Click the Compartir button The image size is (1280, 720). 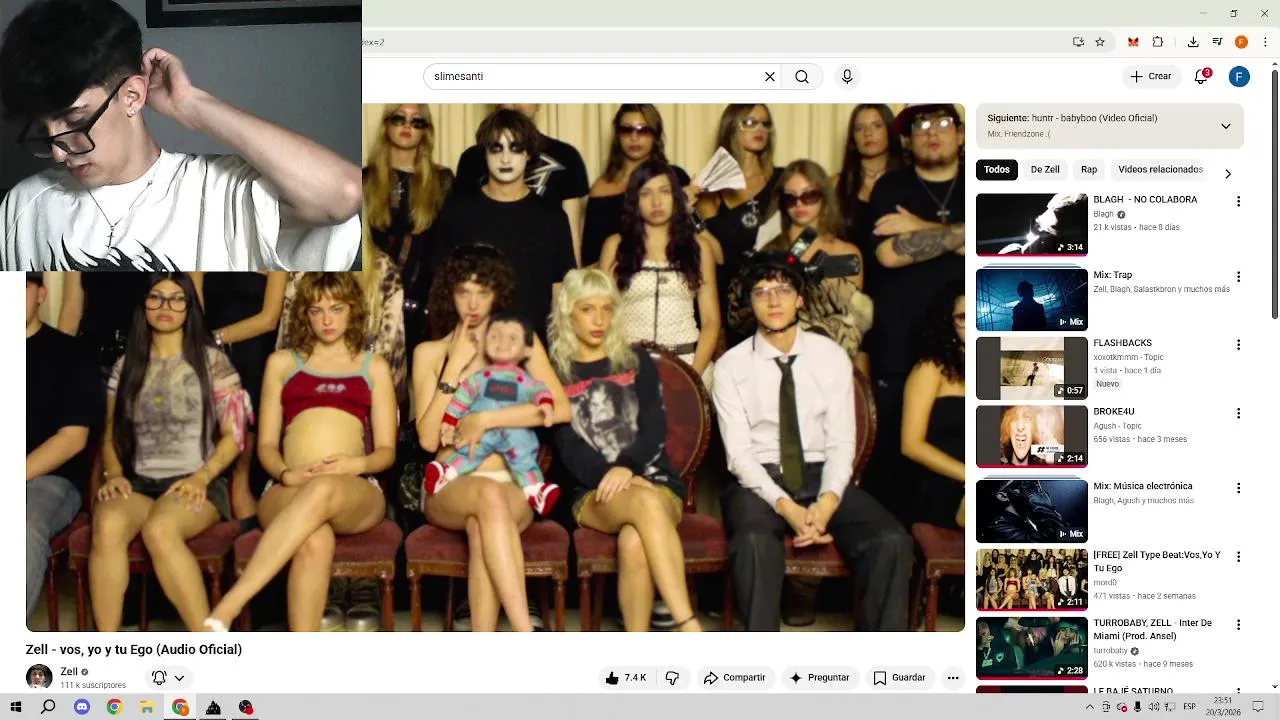(734, 678)
